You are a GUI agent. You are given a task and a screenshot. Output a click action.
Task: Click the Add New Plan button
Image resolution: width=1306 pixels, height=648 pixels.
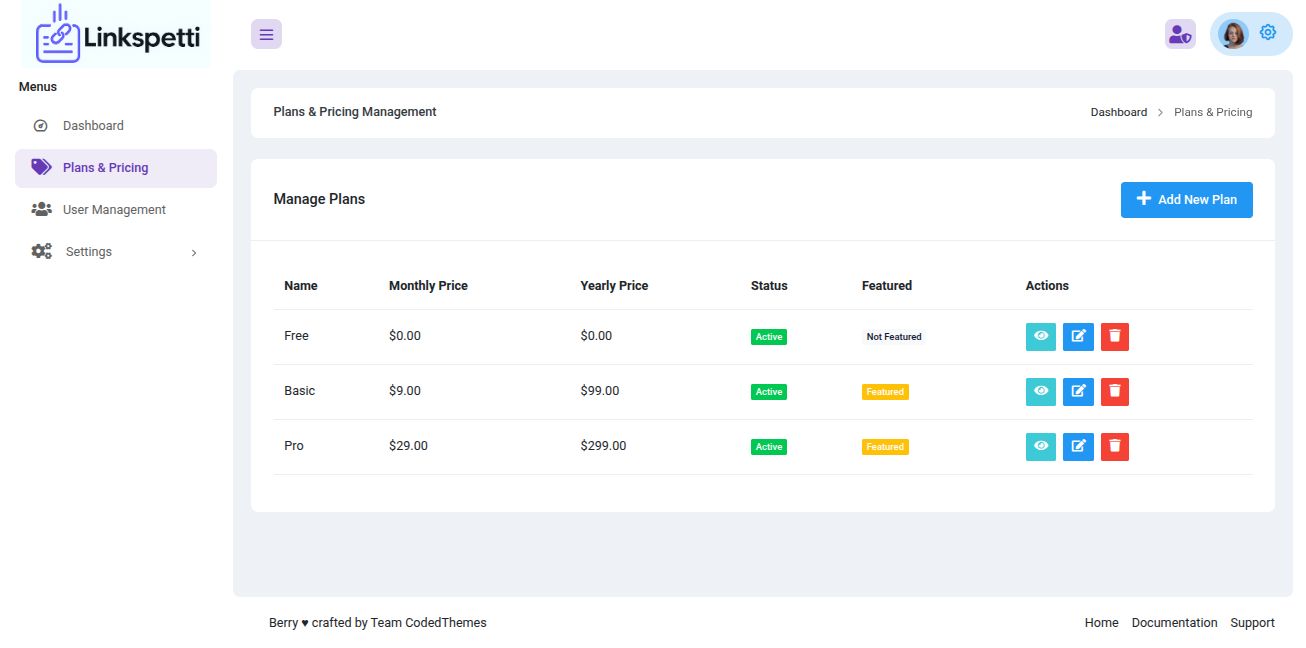click(1186, 200)
